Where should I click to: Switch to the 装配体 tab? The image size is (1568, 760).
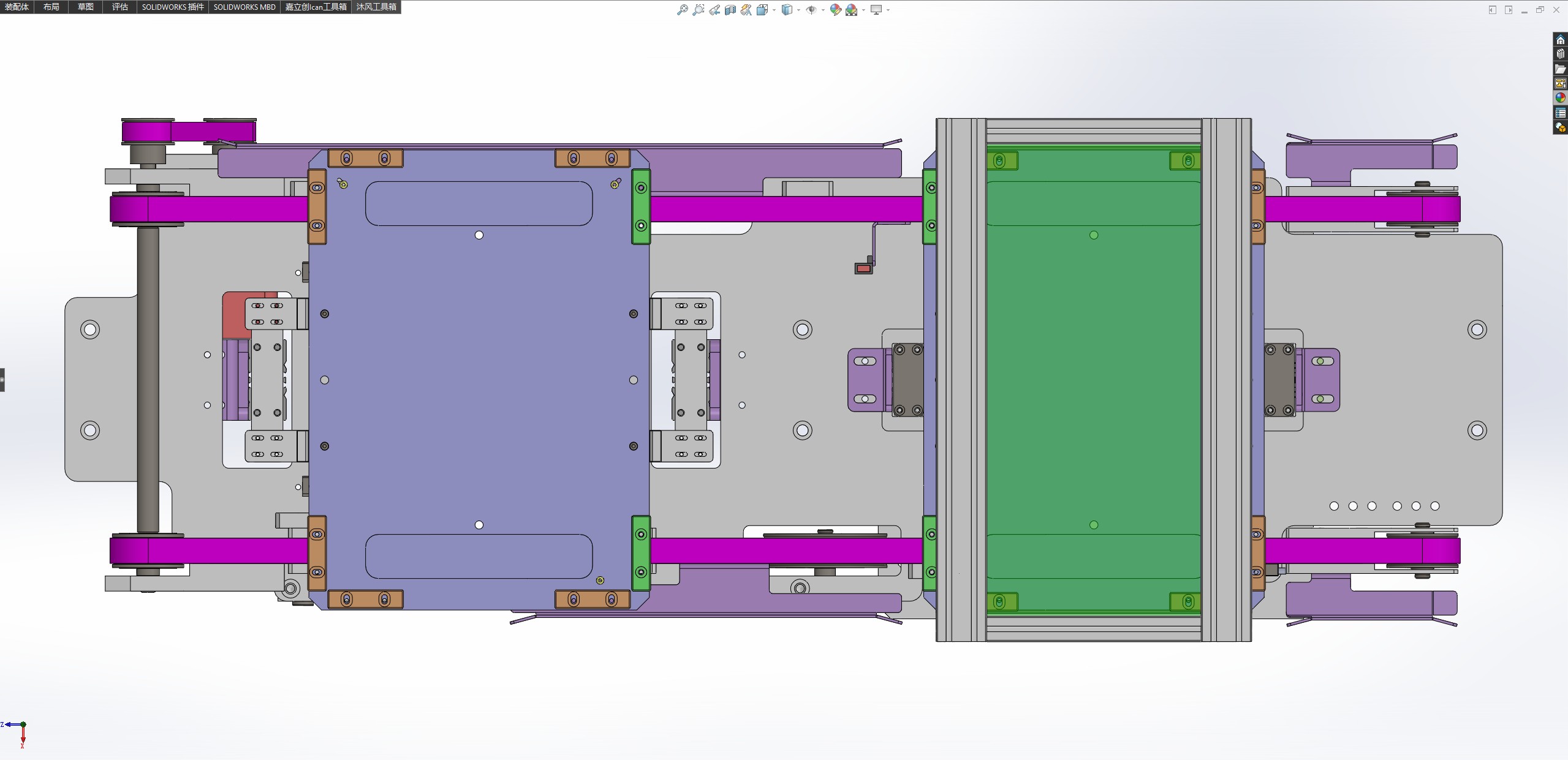[17, 7]
